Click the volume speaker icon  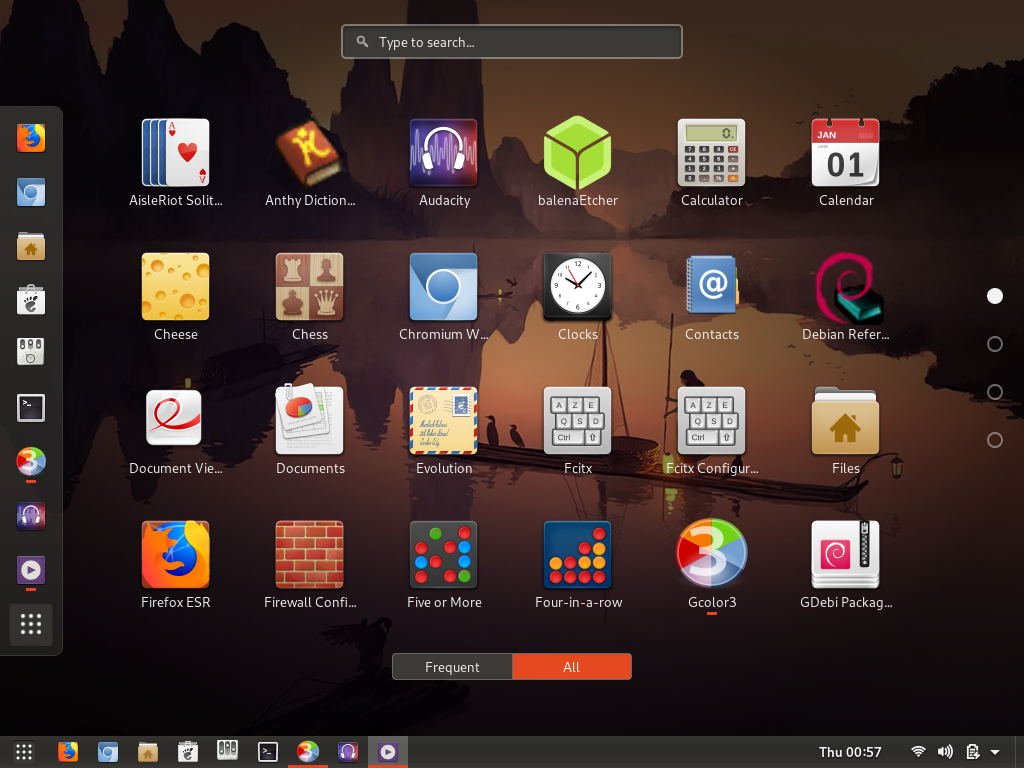(x=945, y=752)
